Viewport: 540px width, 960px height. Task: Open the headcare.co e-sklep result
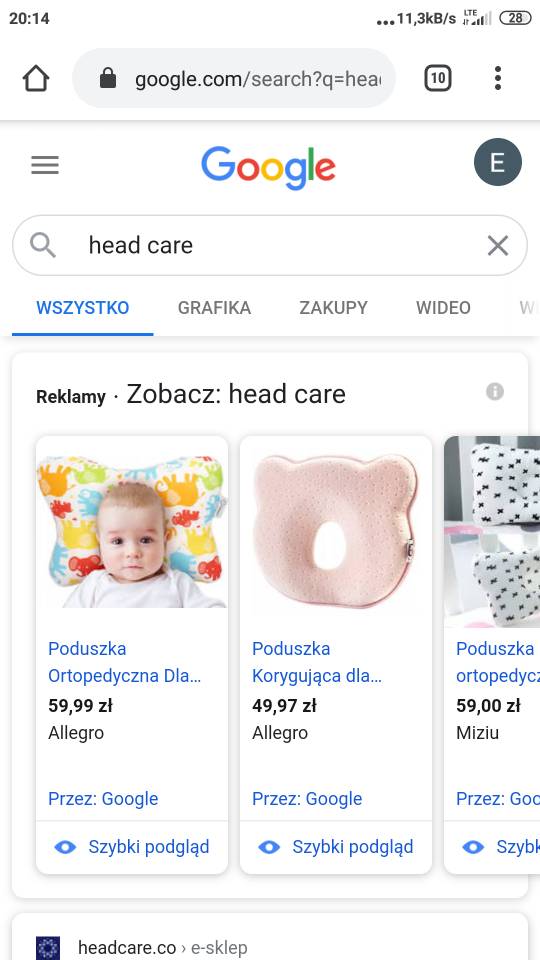tap(162, 948)
